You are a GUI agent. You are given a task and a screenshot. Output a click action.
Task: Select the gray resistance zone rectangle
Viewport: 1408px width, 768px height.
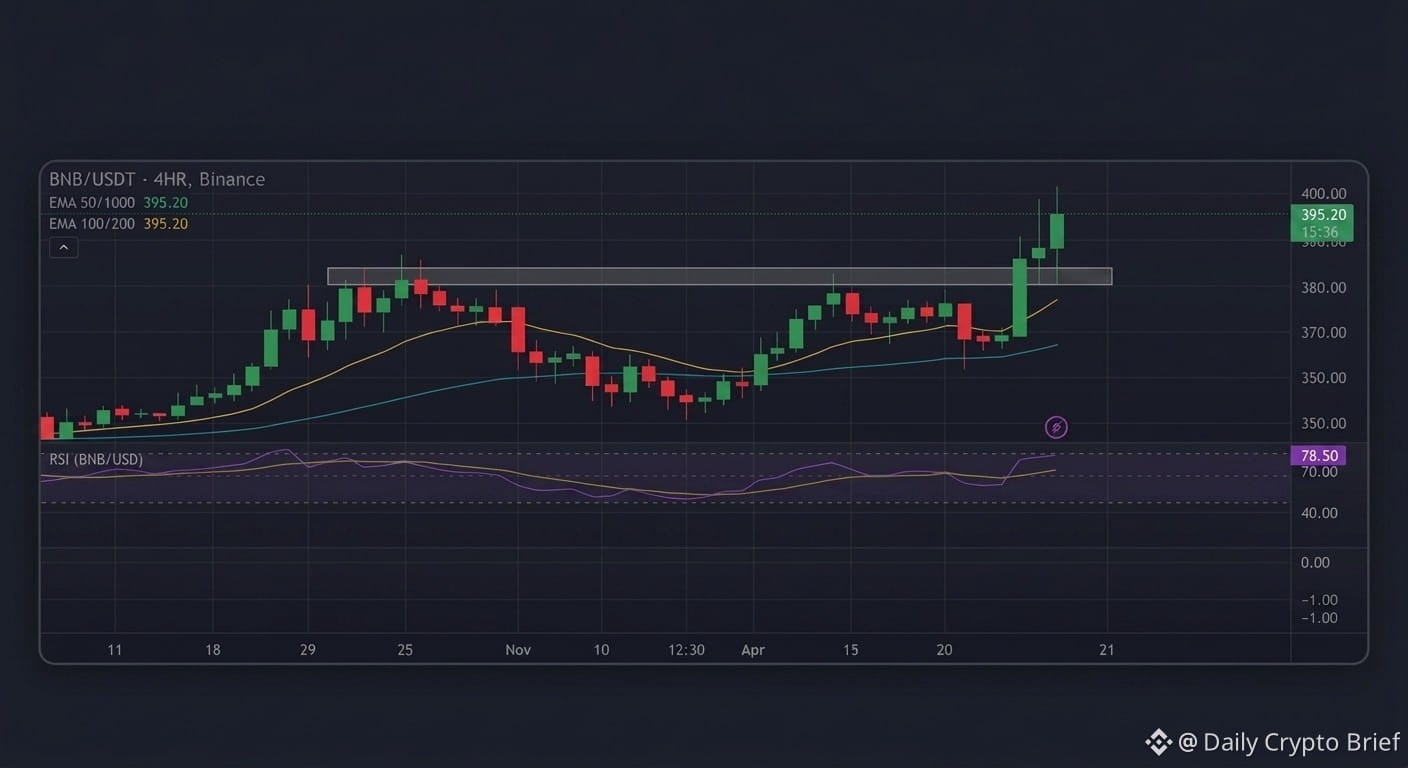point(720,276)
